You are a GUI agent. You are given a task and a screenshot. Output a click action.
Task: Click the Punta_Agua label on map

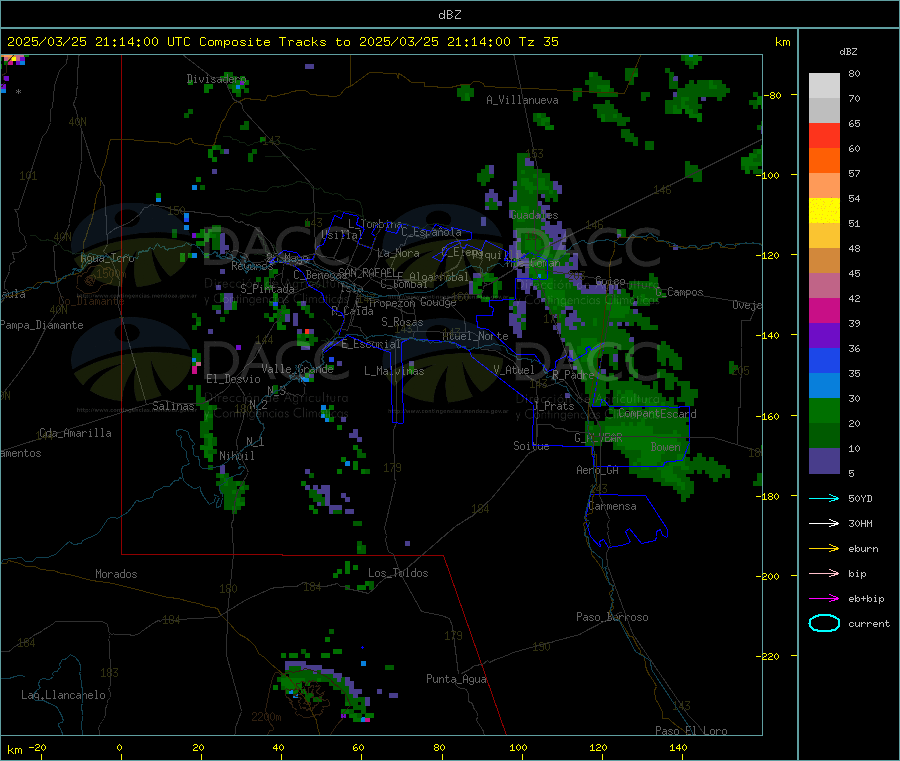click(x=456, y=679)
